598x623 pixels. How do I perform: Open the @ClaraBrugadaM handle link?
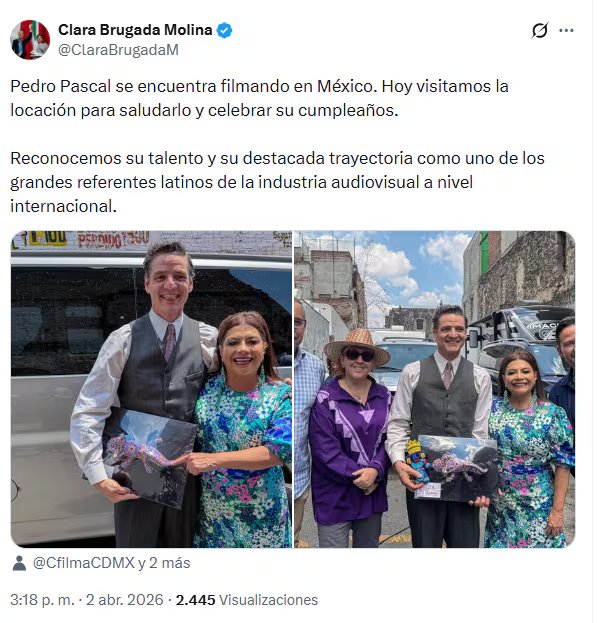tap(118, 50)
